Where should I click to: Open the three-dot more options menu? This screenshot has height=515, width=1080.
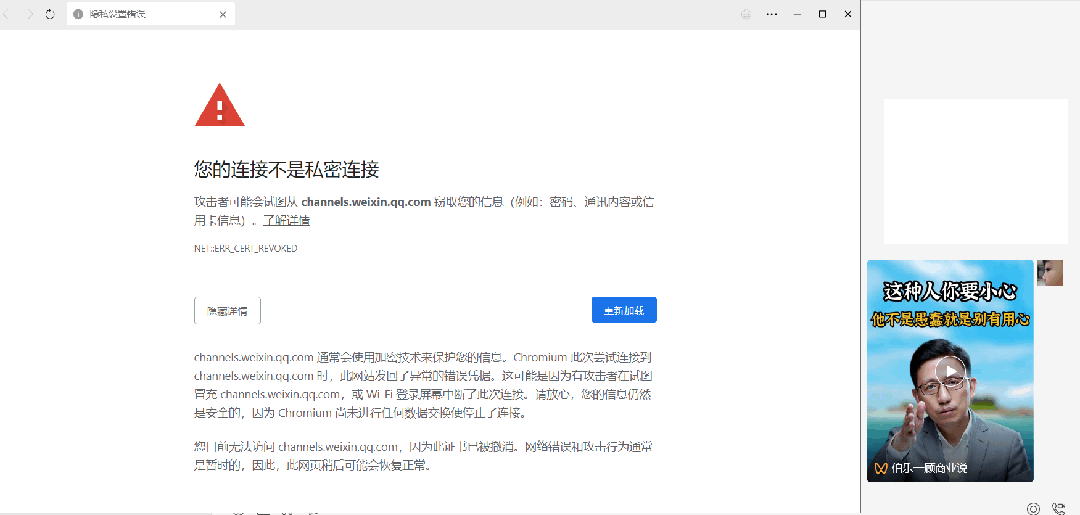click(772, 14)
